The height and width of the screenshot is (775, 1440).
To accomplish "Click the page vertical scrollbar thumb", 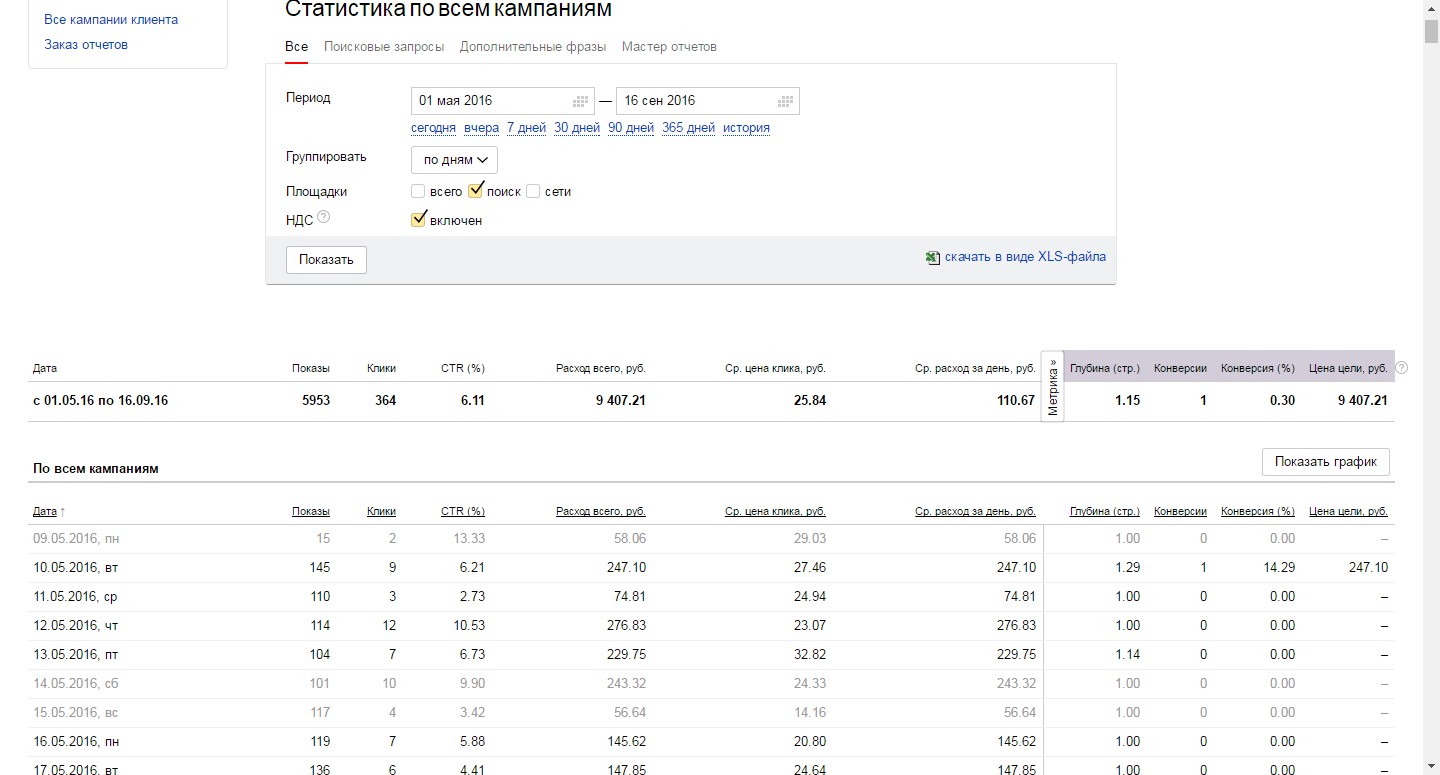I will [1432, 30].
